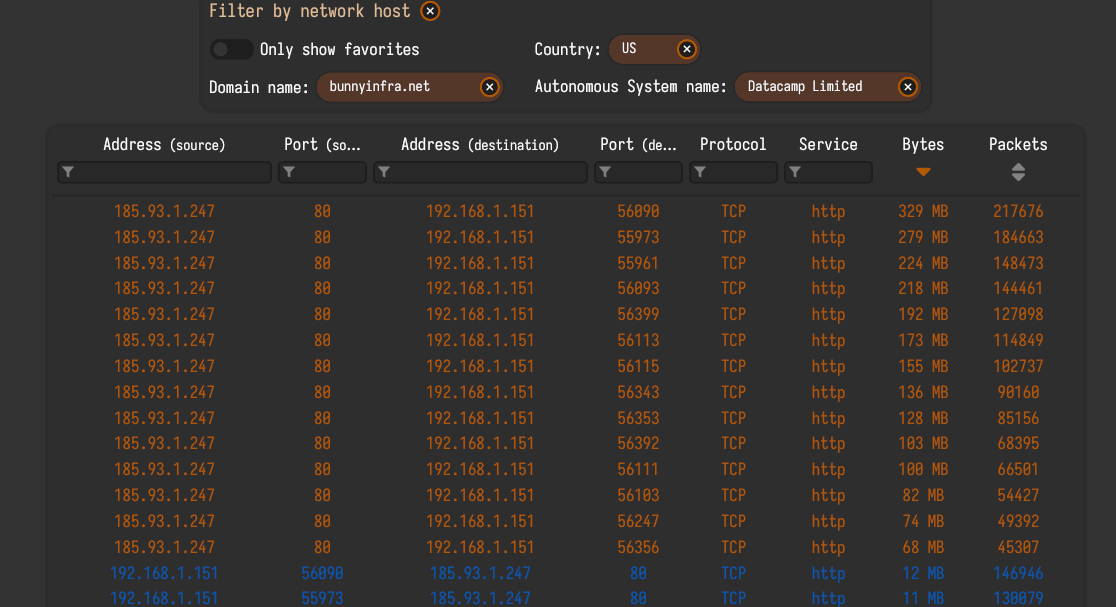The width and height of the screenshot is (1116, 607).
Task: Filter by Service input
Action: click(828, 172)
